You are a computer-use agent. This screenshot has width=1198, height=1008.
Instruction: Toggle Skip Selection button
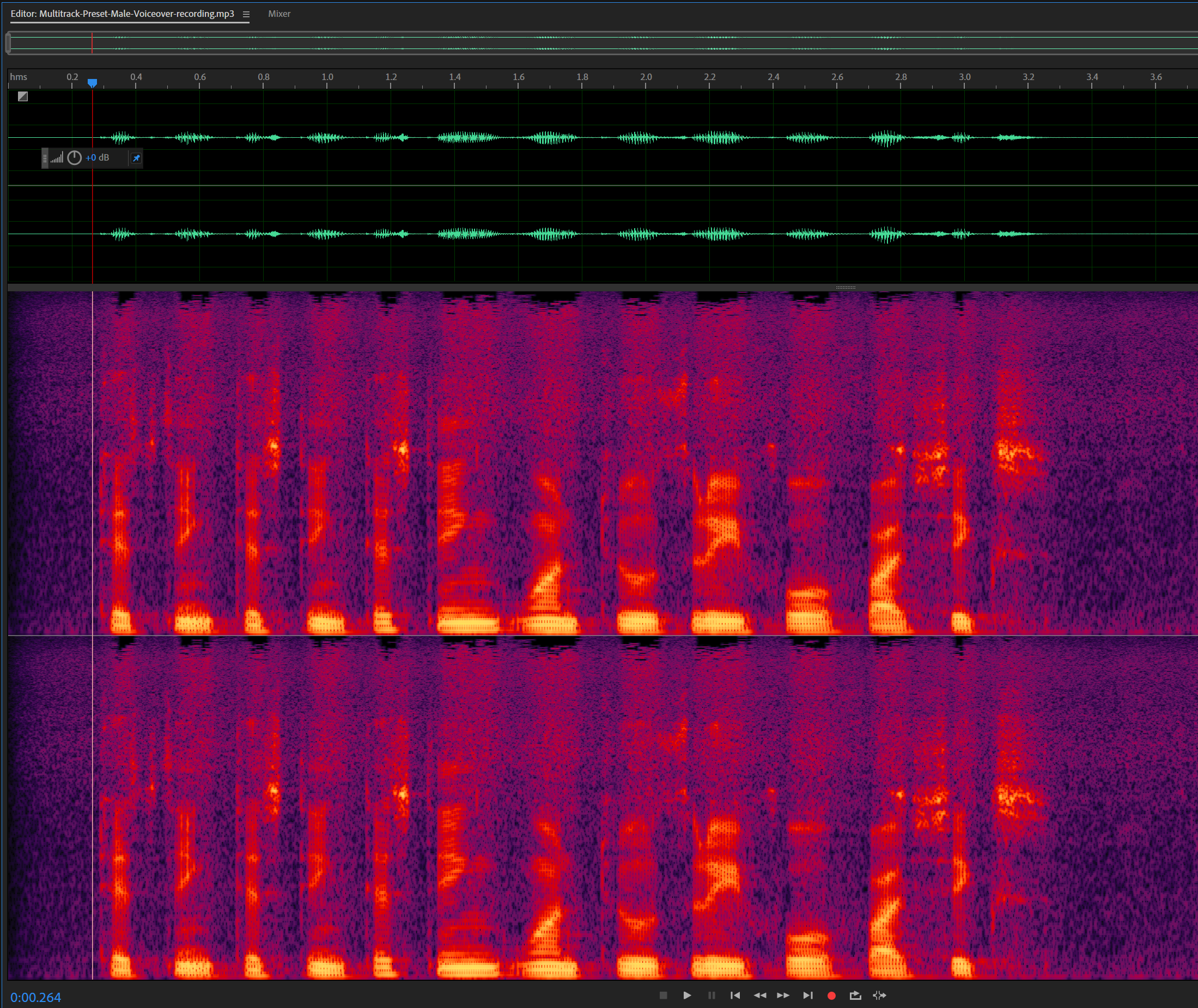coord(880,995)
